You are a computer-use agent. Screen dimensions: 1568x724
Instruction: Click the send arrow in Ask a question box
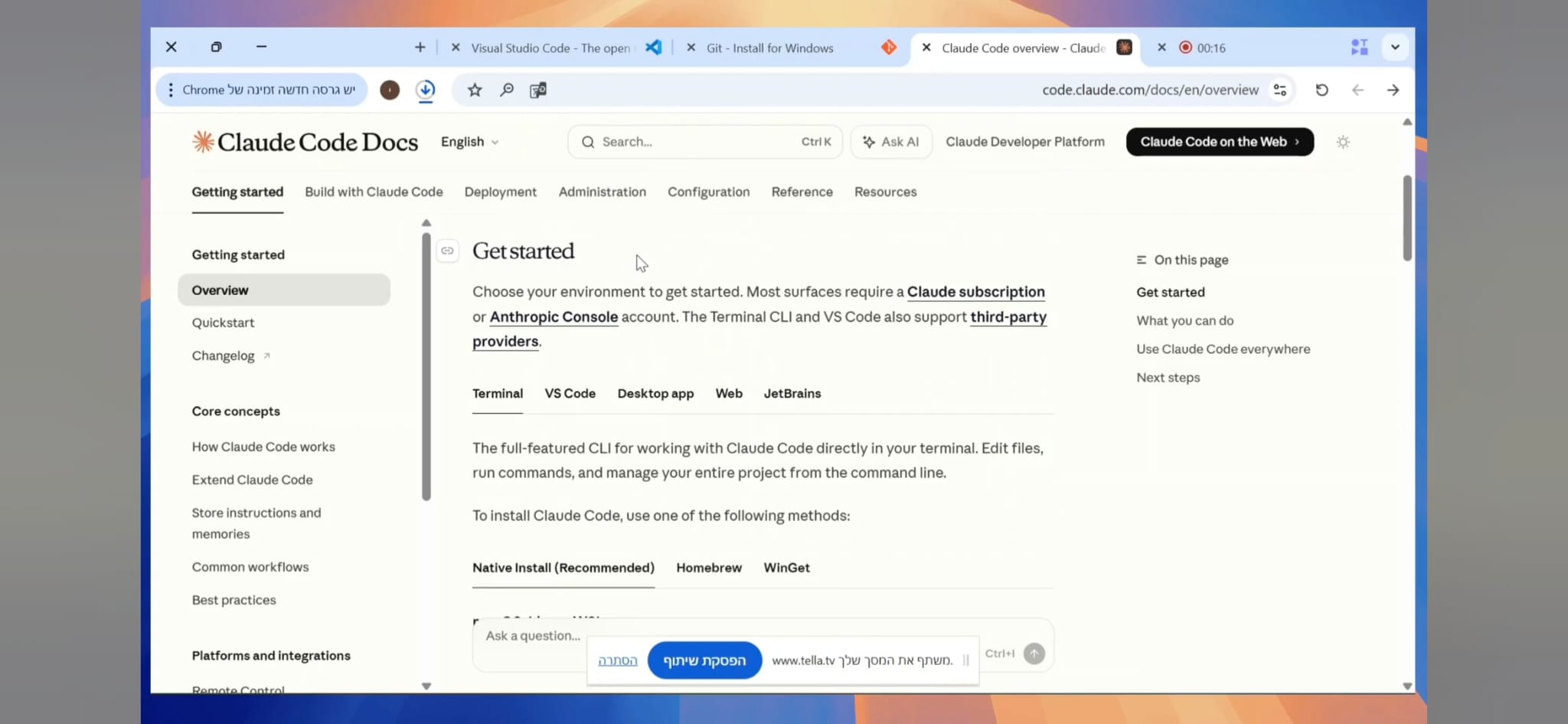(x=1034, y=654)
